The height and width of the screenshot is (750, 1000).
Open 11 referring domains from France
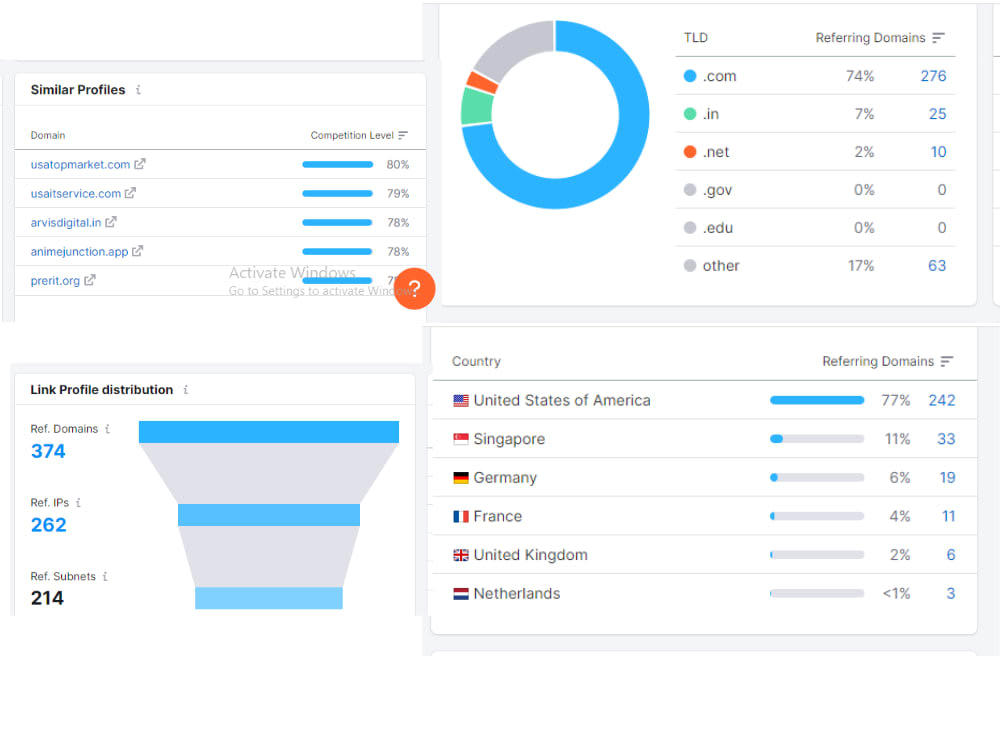(948, 517)
